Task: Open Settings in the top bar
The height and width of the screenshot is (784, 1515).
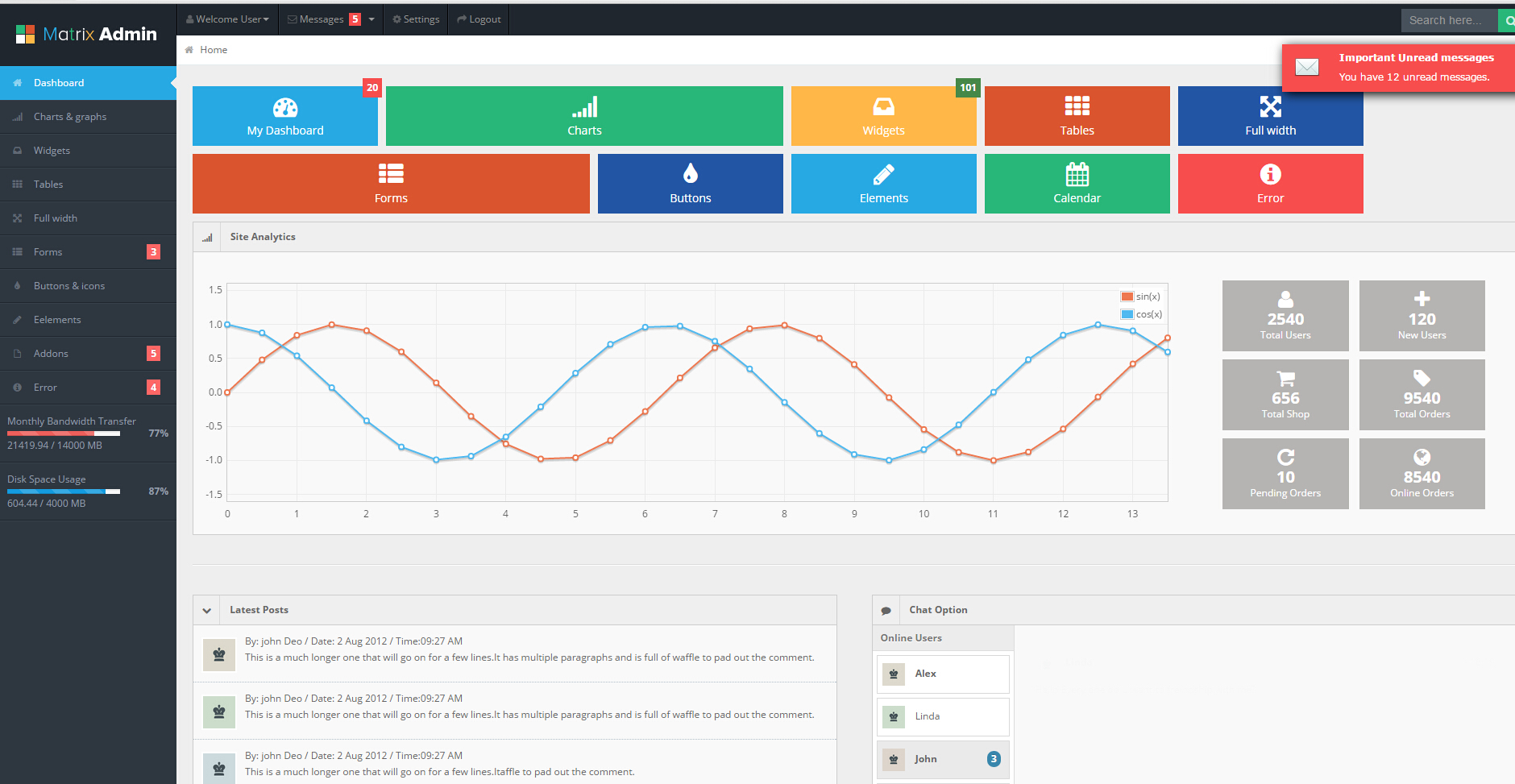Action: tap(416, 19)
